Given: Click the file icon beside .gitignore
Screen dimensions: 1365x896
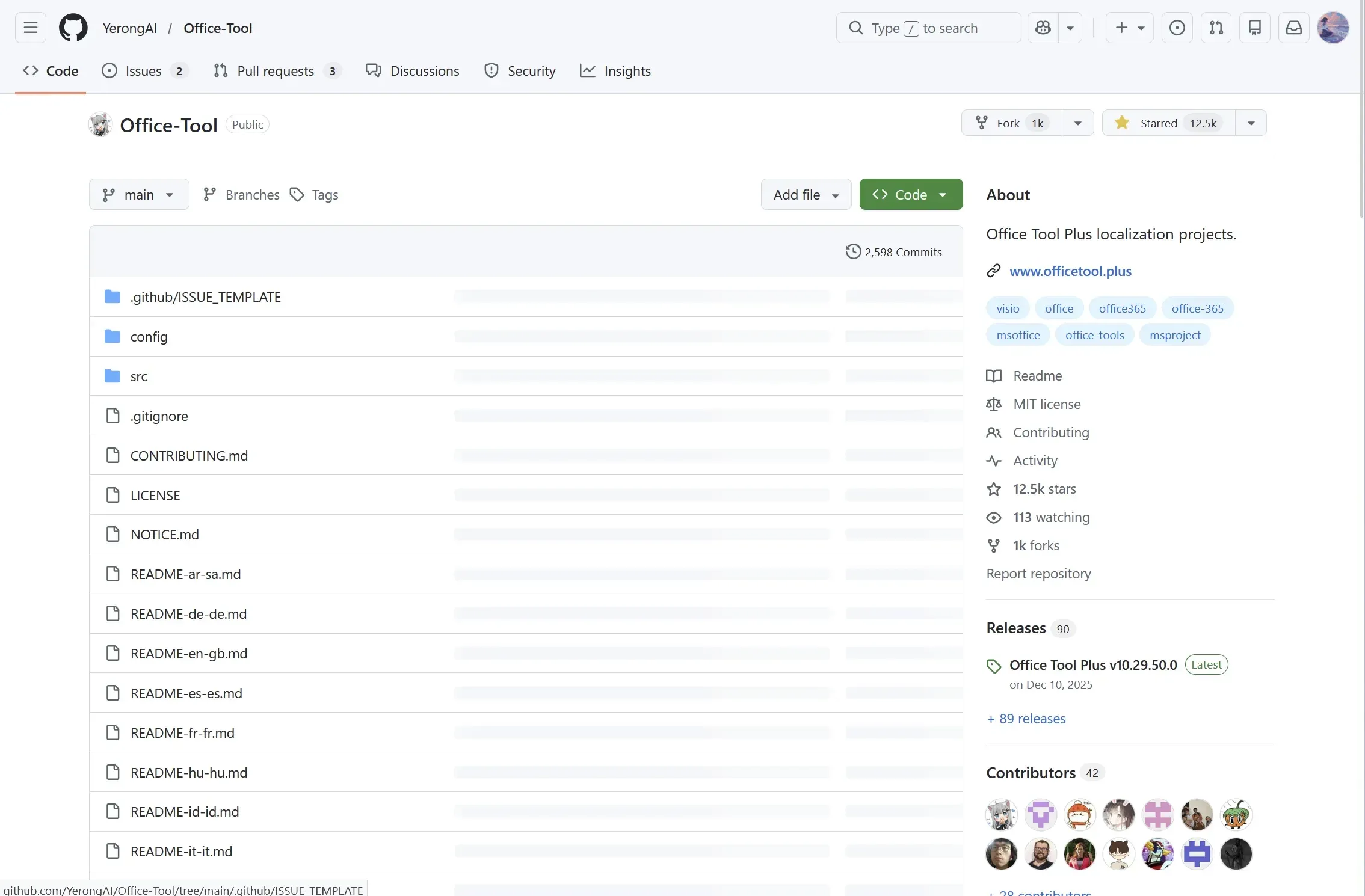Looking at the screenshot, I should click(113, 416).
